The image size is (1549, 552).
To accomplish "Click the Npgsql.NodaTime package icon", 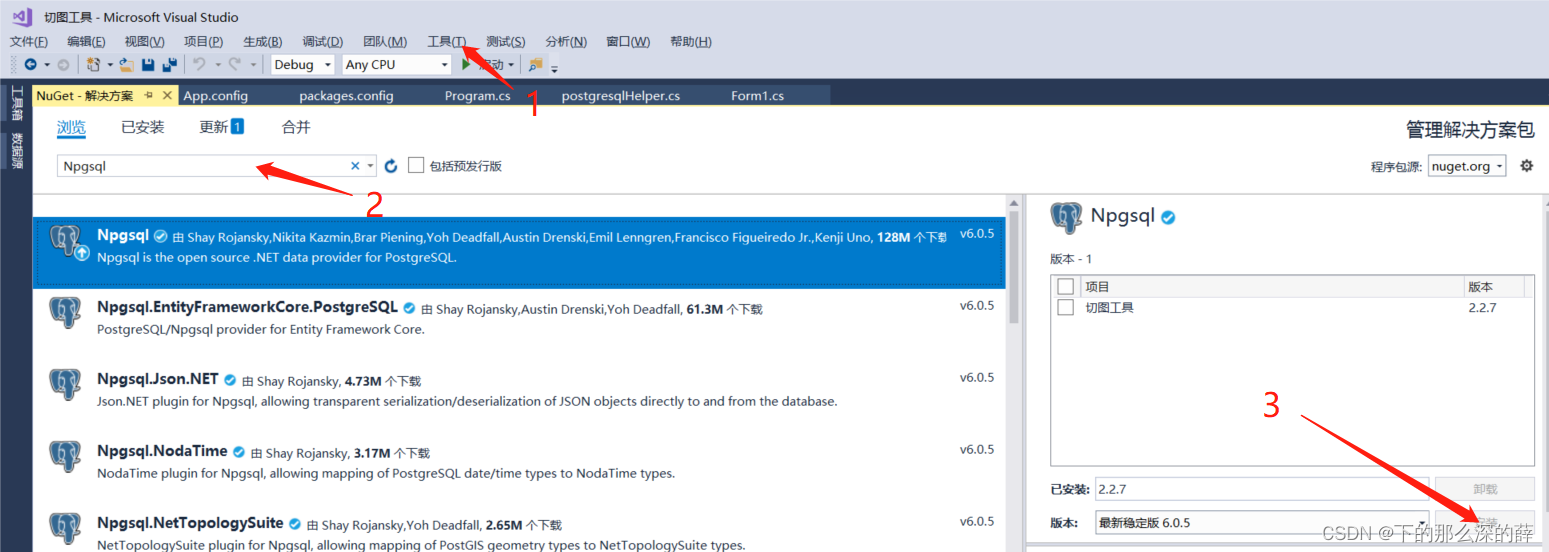I will [66, 457].
